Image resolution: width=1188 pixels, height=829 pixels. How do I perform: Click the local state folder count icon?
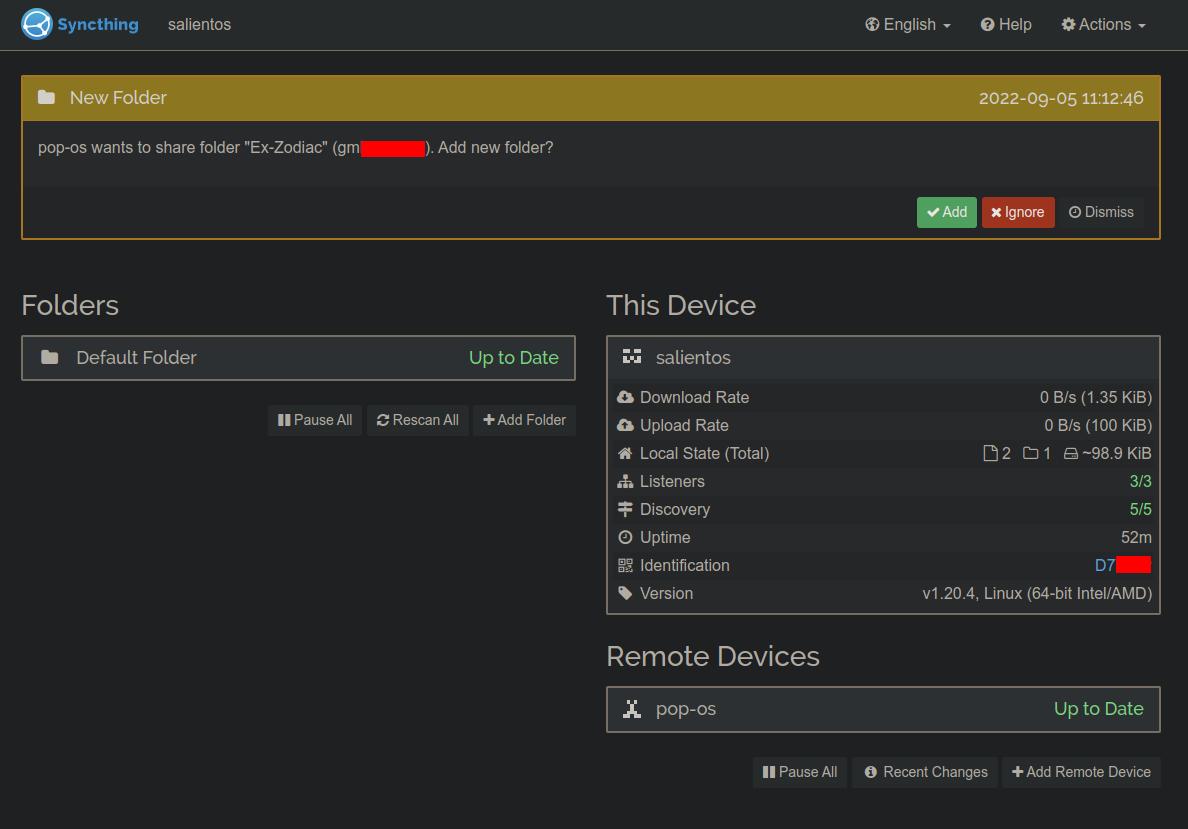point(1030,453)
